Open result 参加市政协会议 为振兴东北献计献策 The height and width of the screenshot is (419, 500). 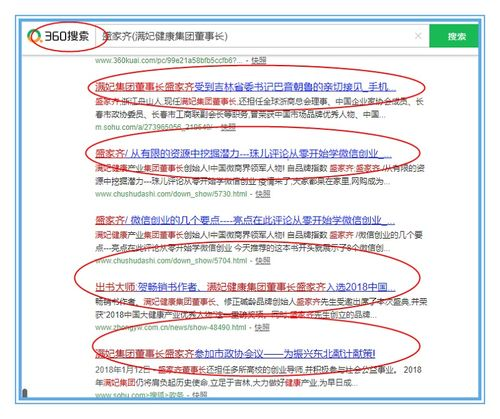pos(235,354)
